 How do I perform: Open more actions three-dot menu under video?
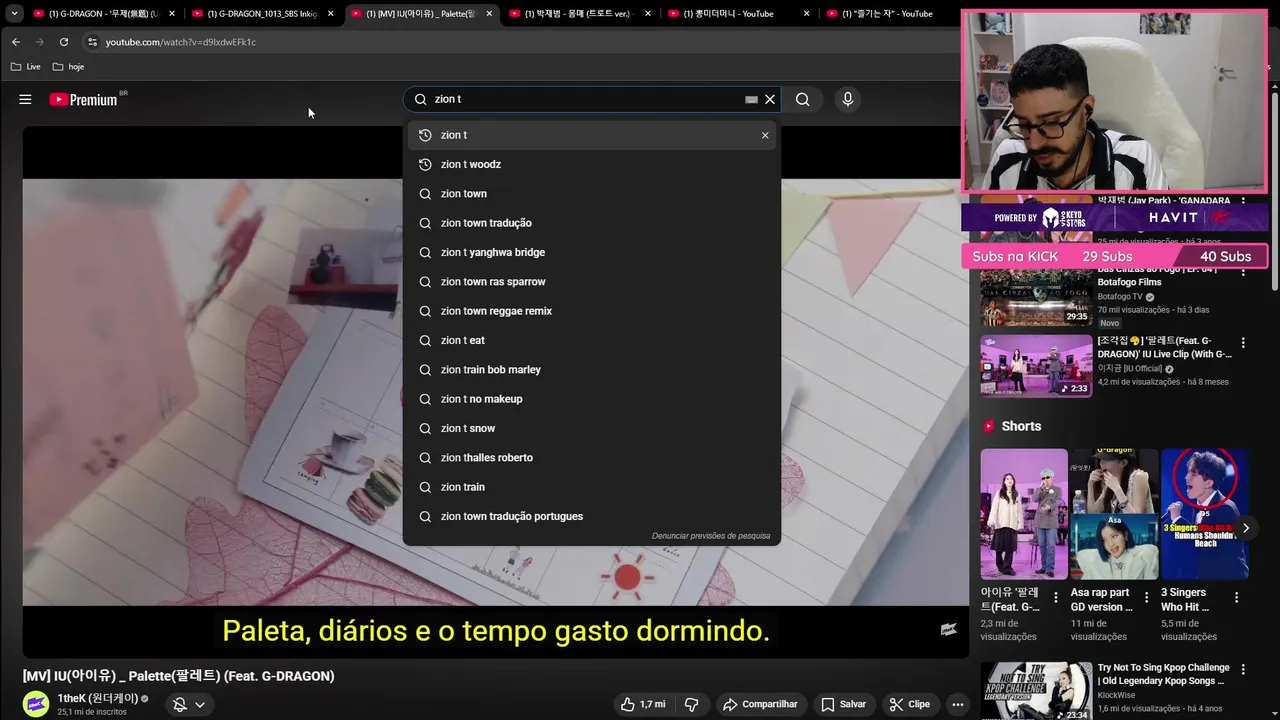pyautogui.click(x=958, y=704)
